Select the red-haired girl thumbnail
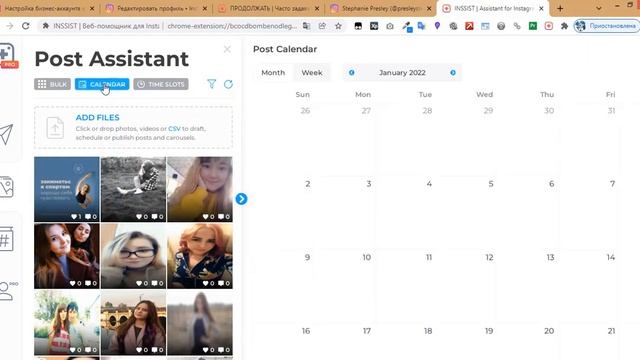Image resolution: width=640 pixels, height=360 pixels. [x=200, y=256]
